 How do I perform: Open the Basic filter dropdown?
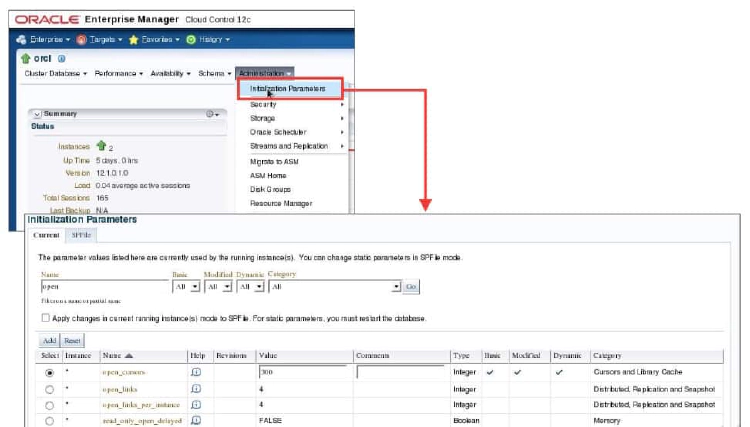[186, 287]
